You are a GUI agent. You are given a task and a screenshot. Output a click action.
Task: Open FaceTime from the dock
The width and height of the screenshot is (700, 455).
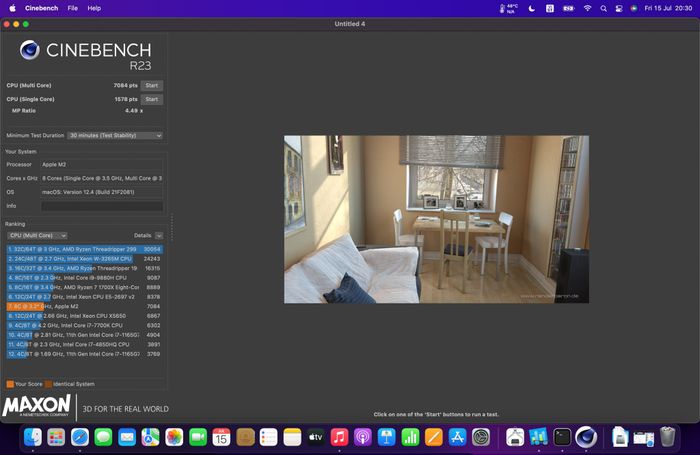[198, 437]
